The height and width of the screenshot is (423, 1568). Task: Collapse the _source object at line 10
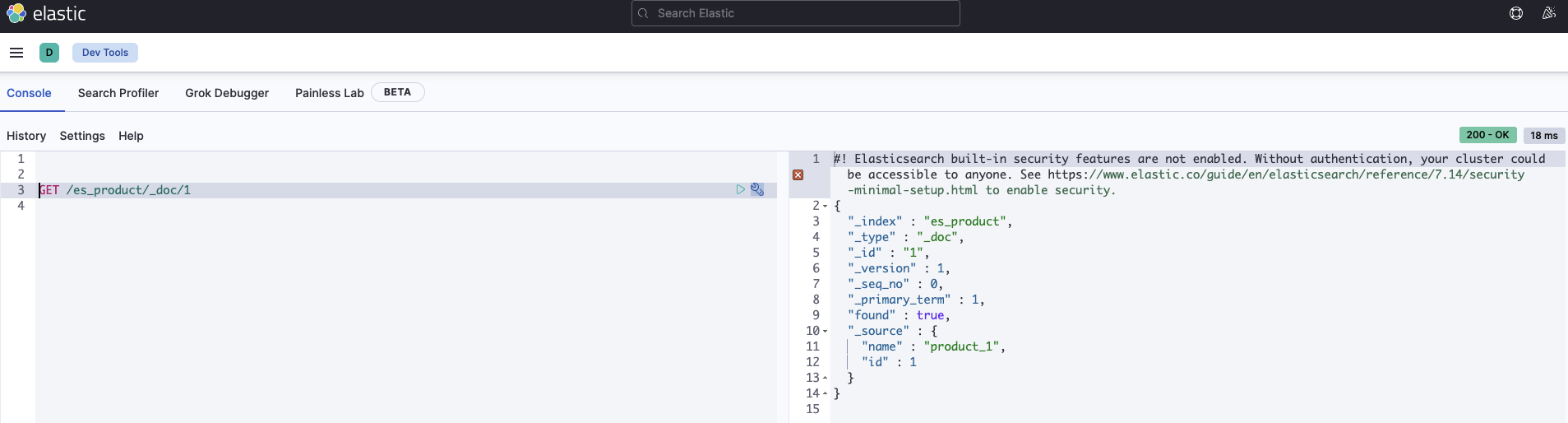[826, 331]
